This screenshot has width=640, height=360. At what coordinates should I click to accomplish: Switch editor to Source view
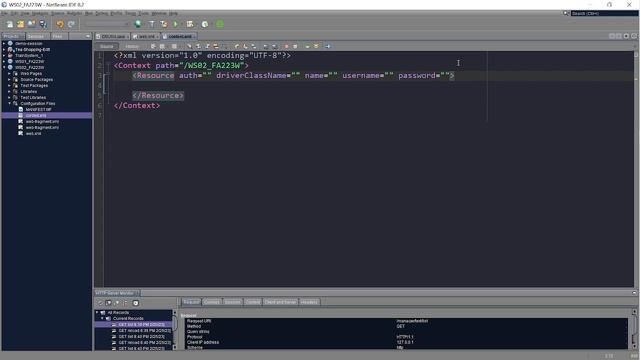click(x=107, y=47)
